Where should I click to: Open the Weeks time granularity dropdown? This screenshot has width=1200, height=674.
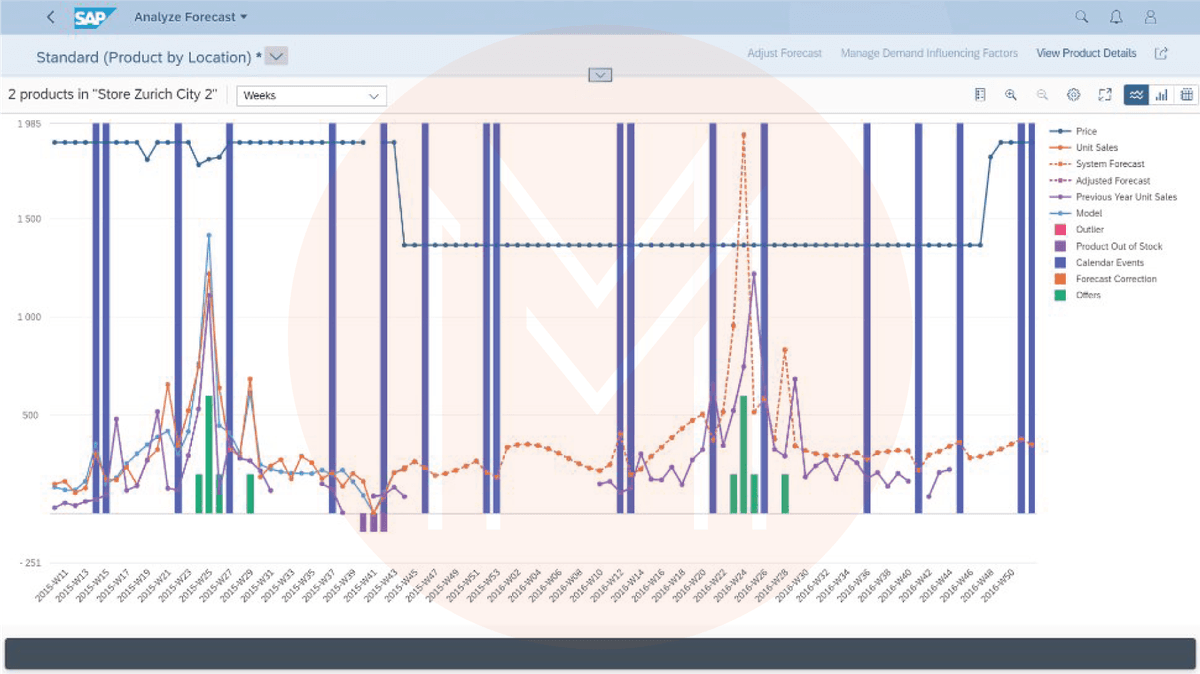point(311,96)
